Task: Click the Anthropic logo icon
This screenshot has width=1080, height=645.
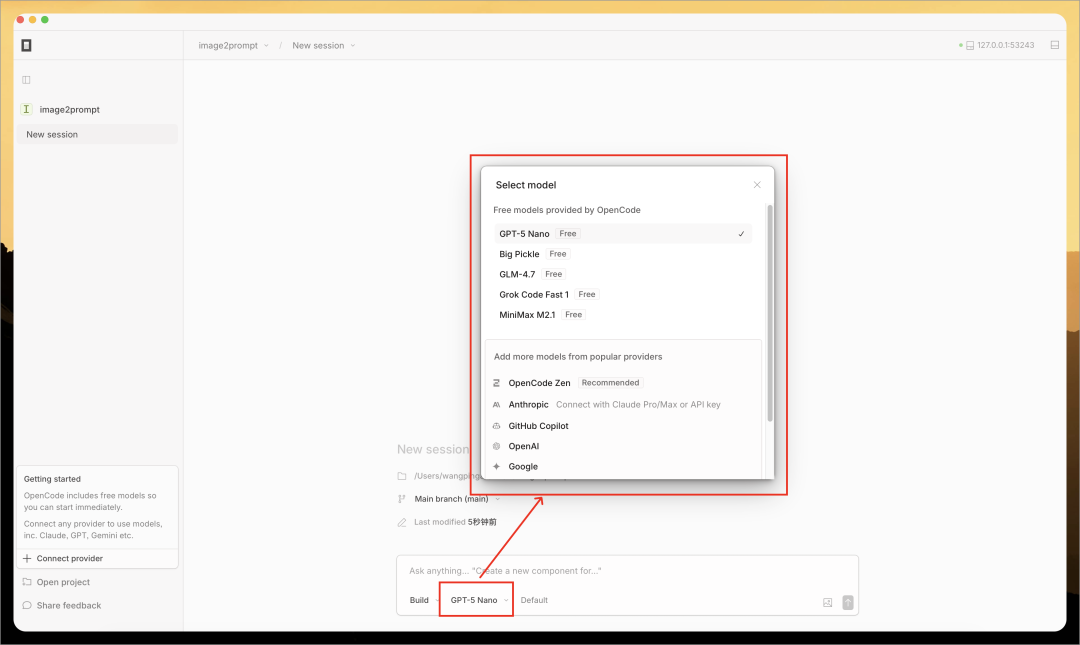Action: [497, 405]
